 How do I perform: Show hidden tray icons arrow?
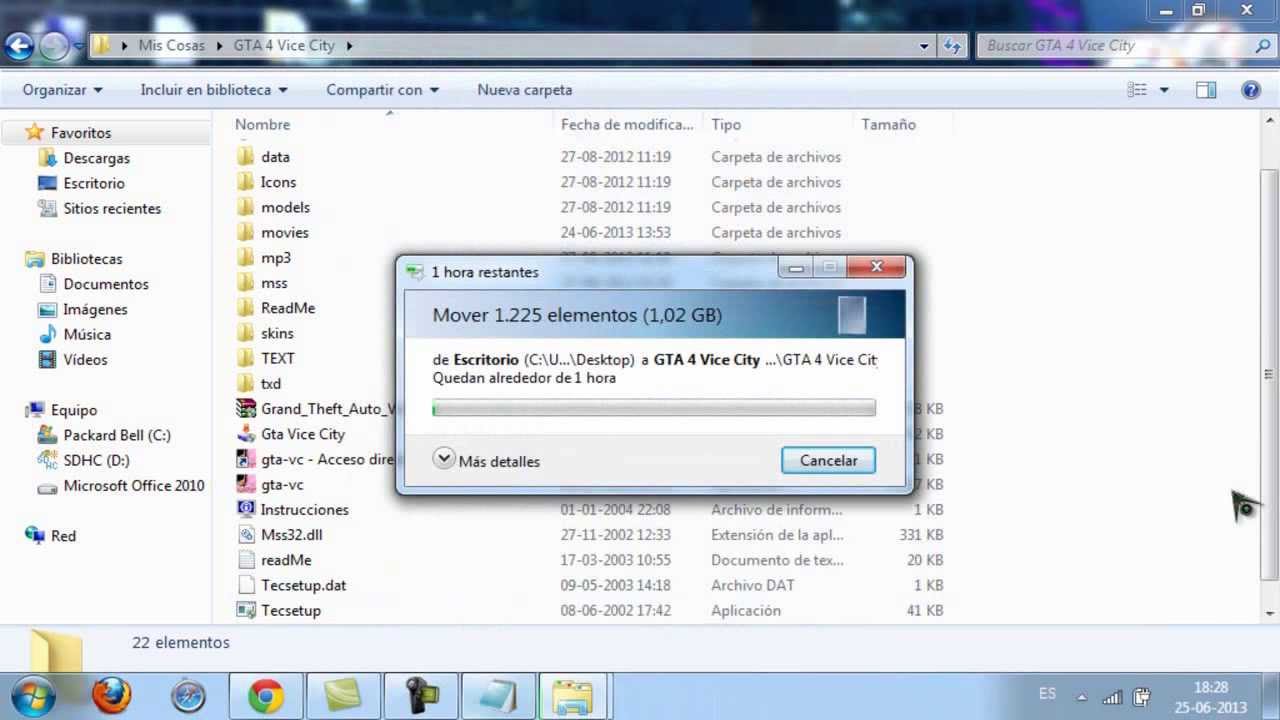[x=1081, y=697]
